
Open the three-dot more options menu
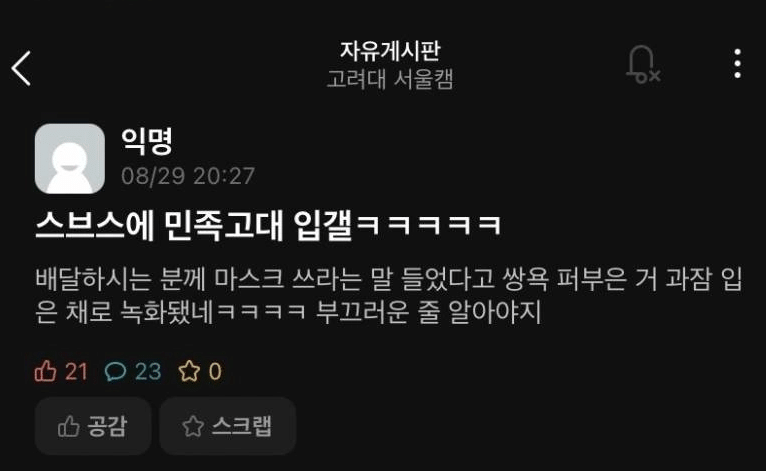click(738, 64)
